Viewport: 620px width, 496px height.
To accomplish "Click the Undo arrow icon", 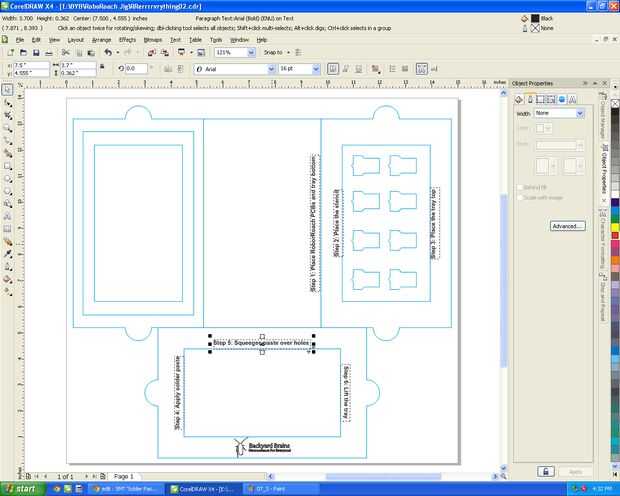I will 108,53.
